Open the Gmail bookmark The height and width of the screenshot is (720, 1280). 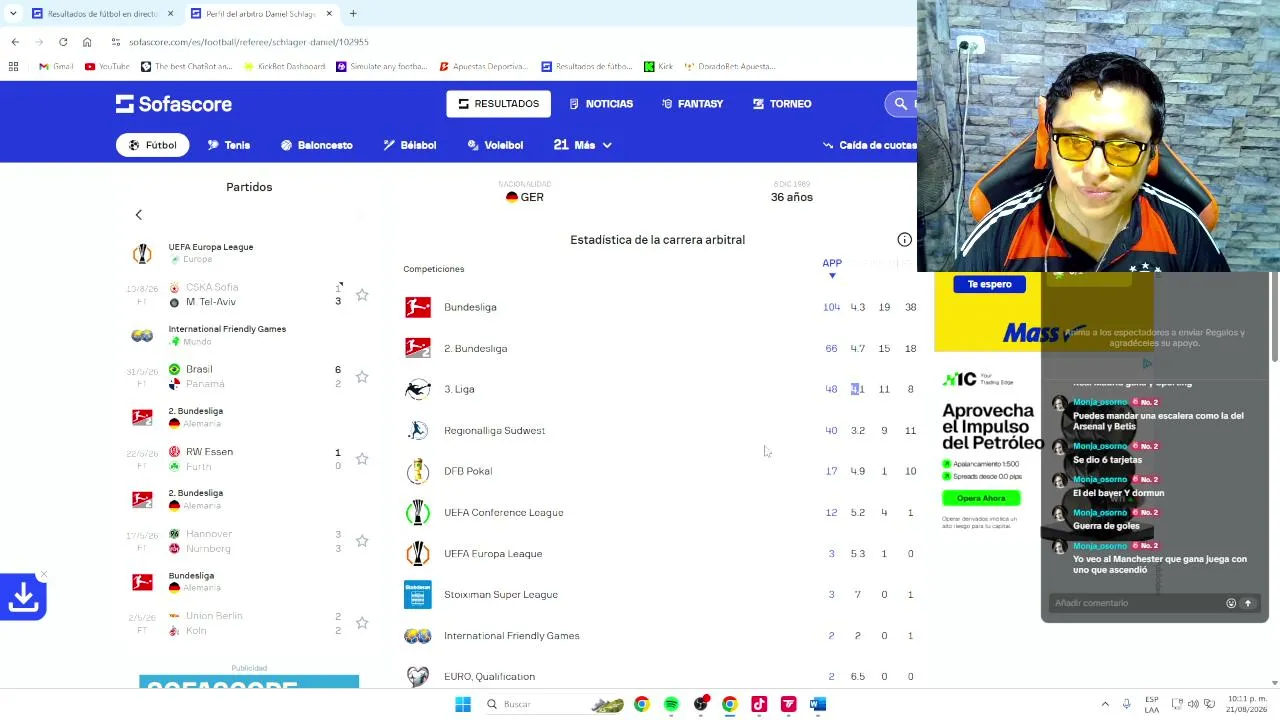(56, 67)
